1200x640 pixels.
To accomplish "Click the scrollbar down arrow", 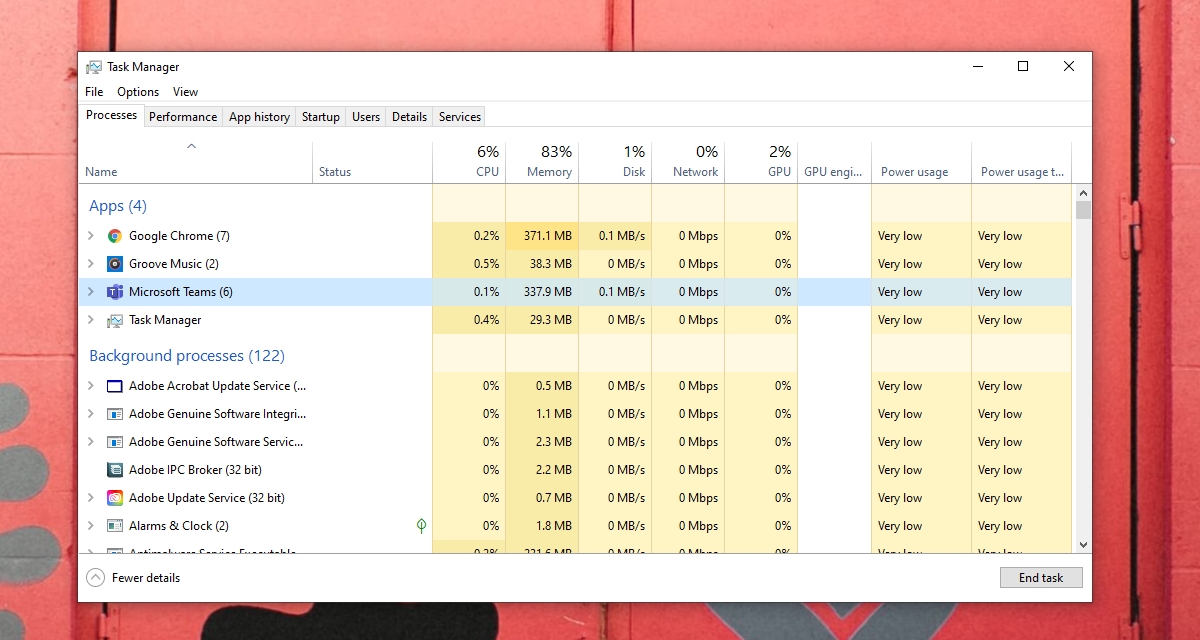I will click(x=1083, y=545).
